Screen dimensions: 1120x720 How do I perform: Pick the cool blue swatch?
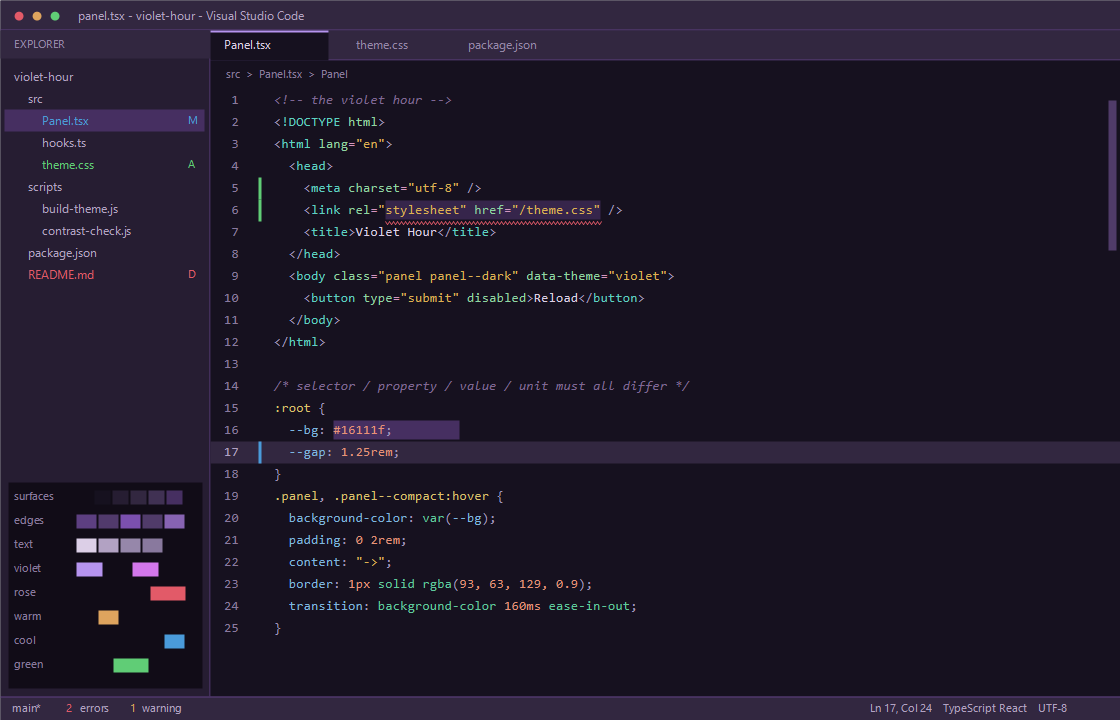174,641
